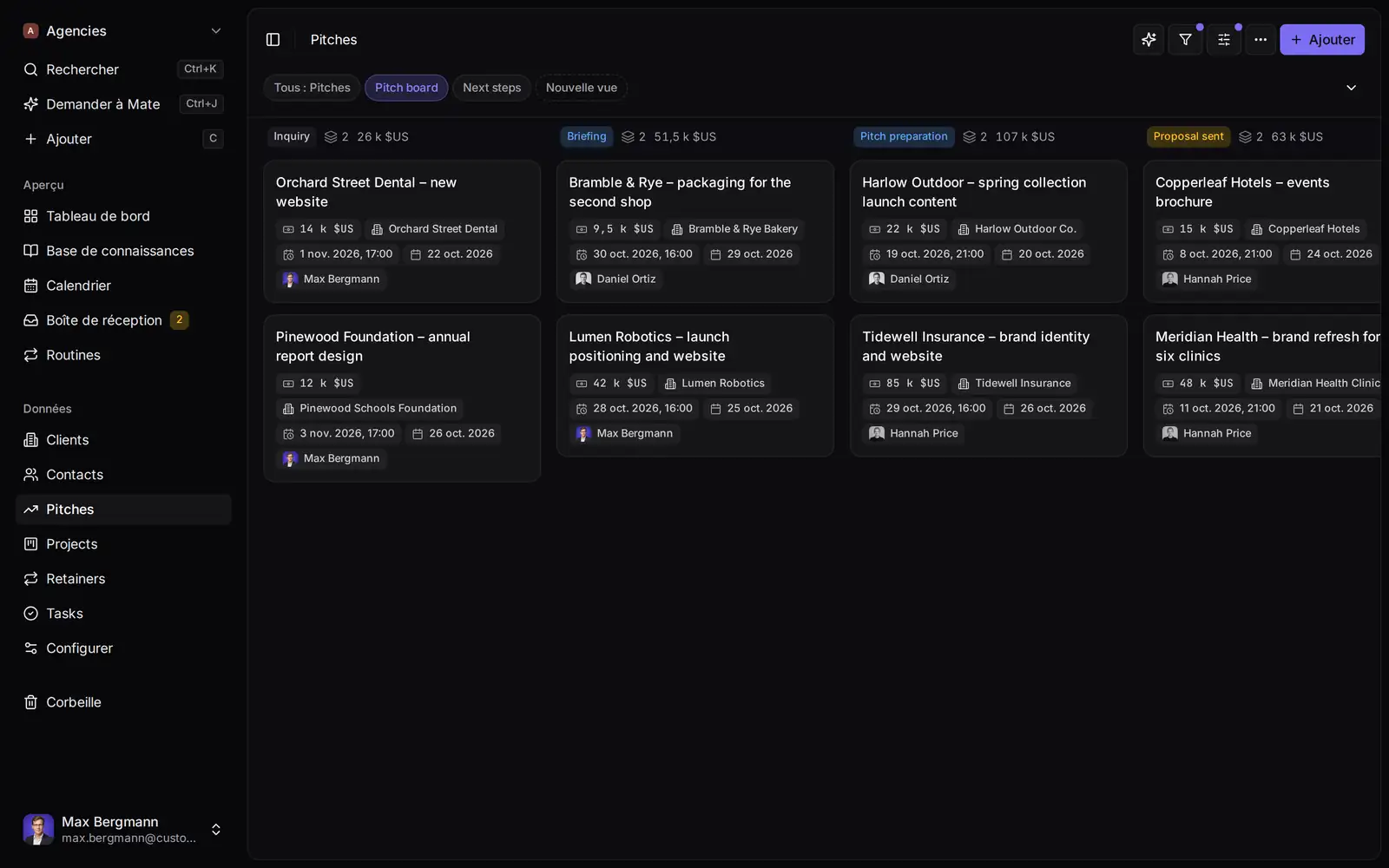This screenshot has width=1389, height=868.
Task: Create a Nouvelle vue
Action: (x=582, y=88)
